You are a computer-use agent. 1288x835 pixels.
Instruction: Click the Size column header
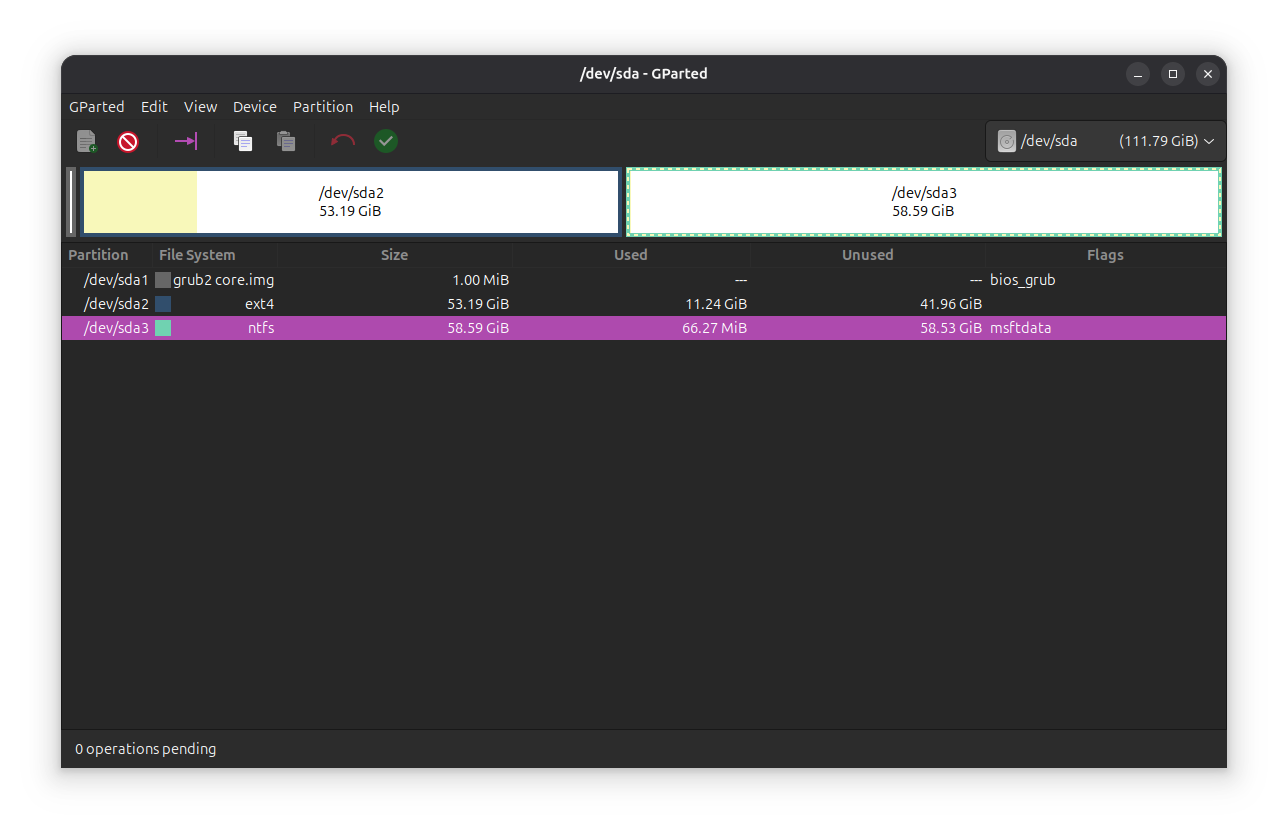[394, 255]
